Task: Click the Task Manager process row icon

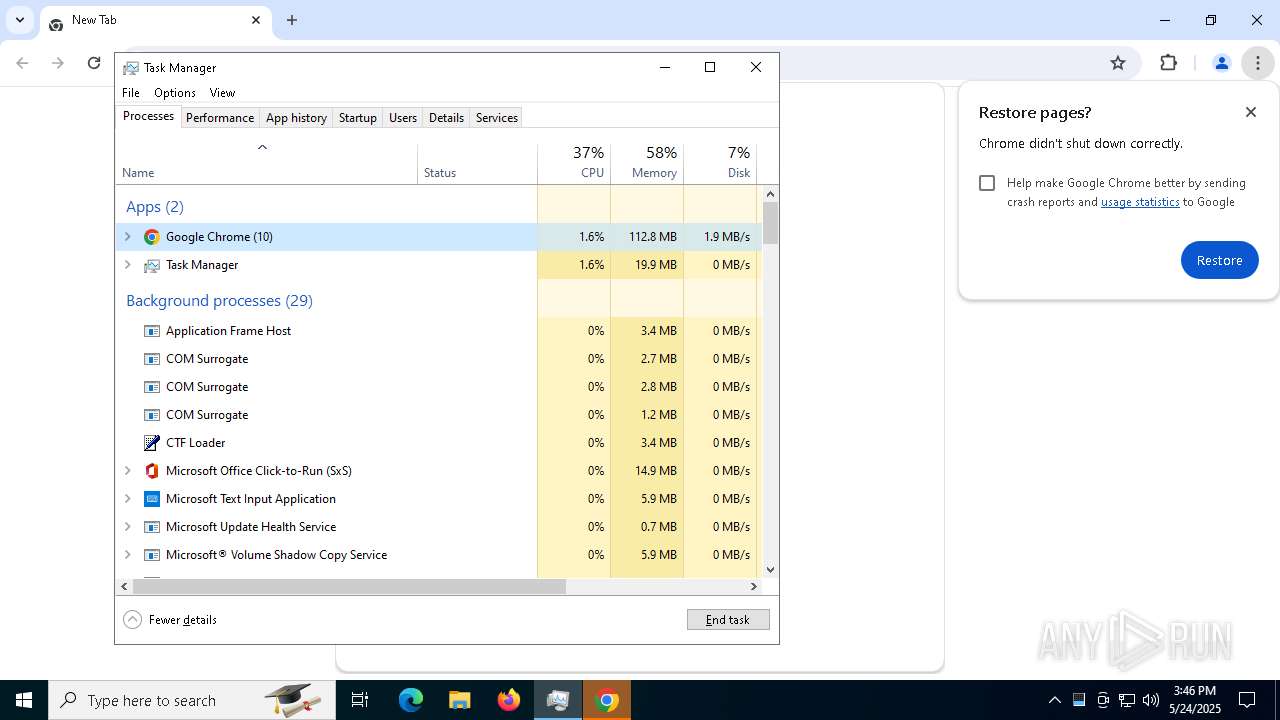Action: coord(152,265)
